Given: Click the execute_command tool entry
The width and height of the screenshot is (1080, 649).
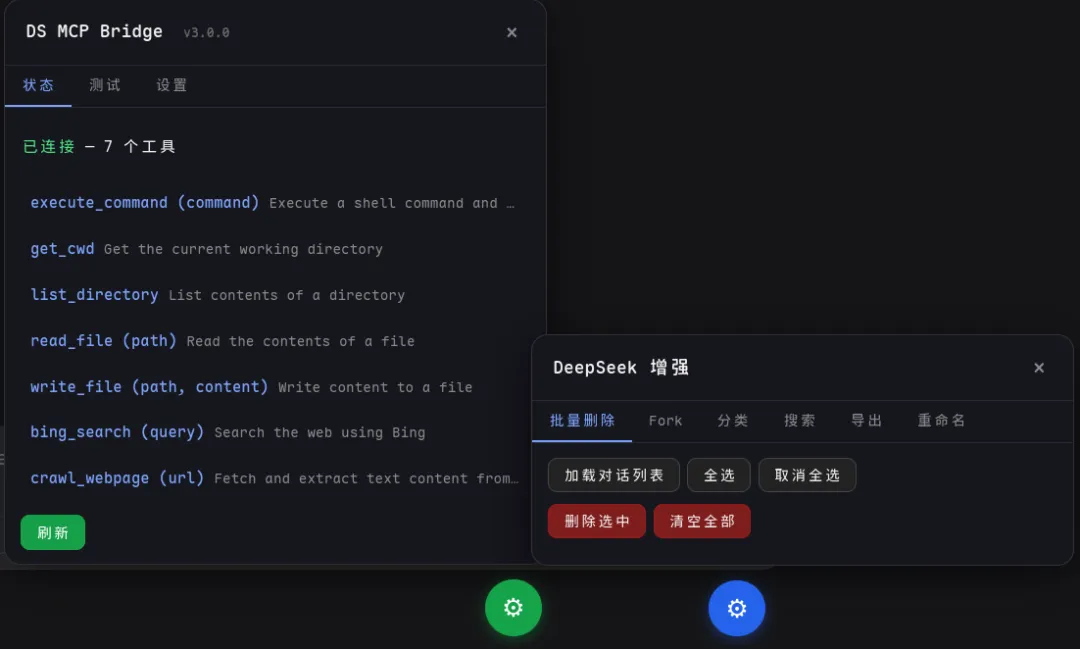Looking at the screenshot, I should pyautogui.click(x=273, y=203).
